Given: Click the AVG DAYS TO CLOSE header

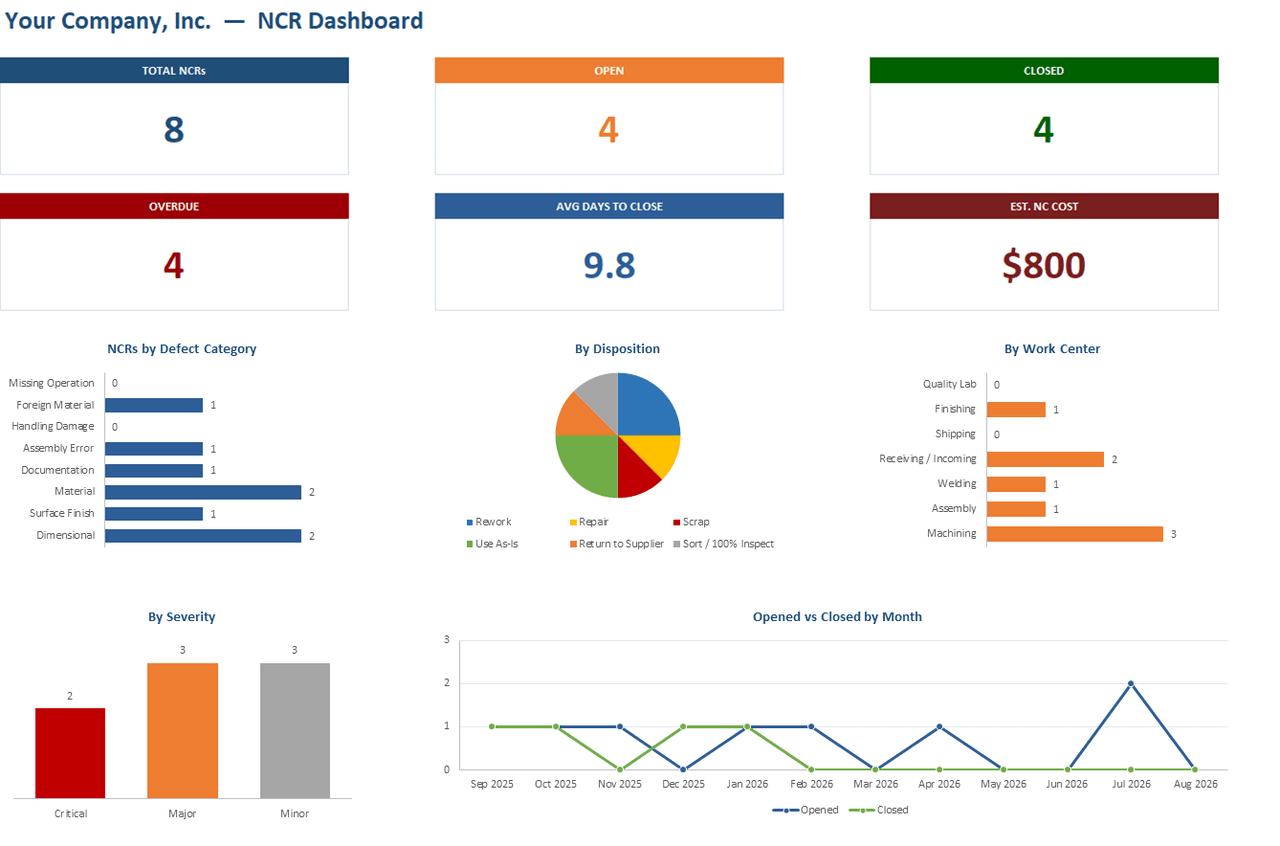Looking at the screenshot, I should 609,206.
